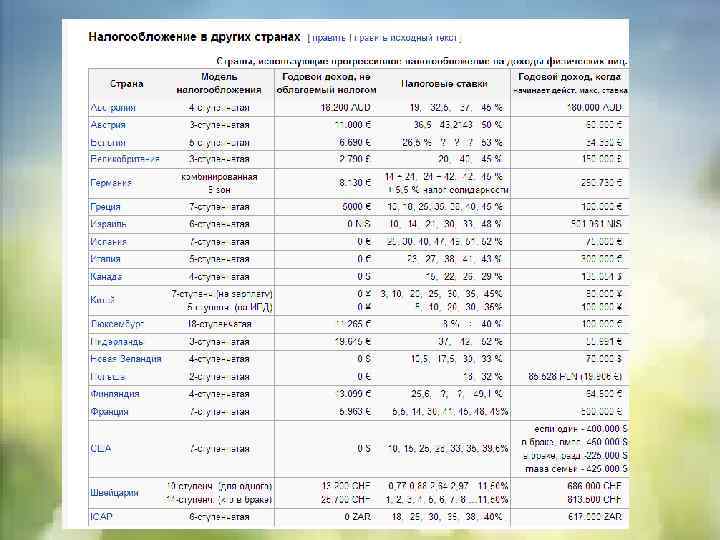Select heading 'Налогообложение в других странах'
The height and width of the screenshot is (540, 720).
194,37
